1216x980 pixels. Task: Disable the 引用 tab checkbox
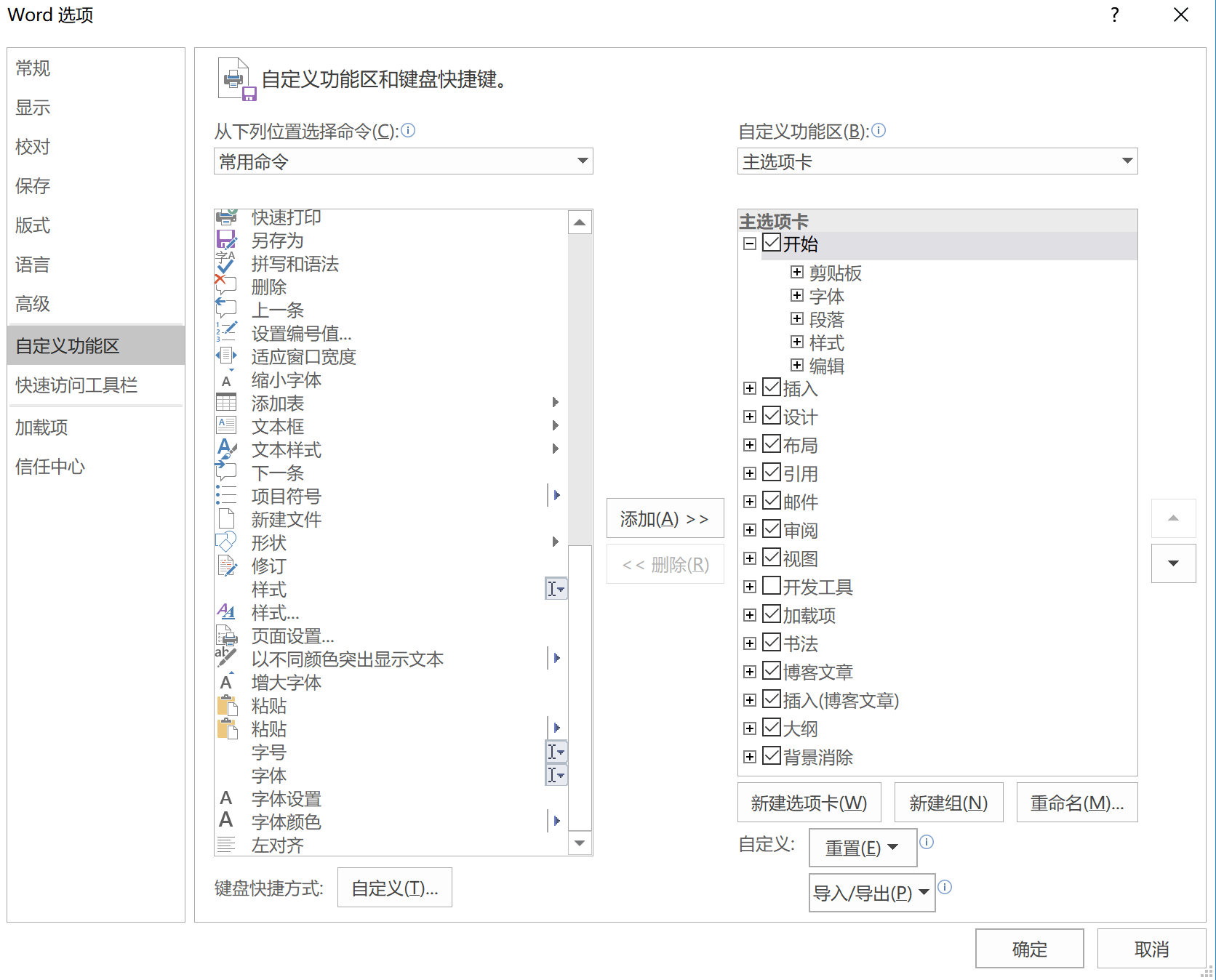772,473
